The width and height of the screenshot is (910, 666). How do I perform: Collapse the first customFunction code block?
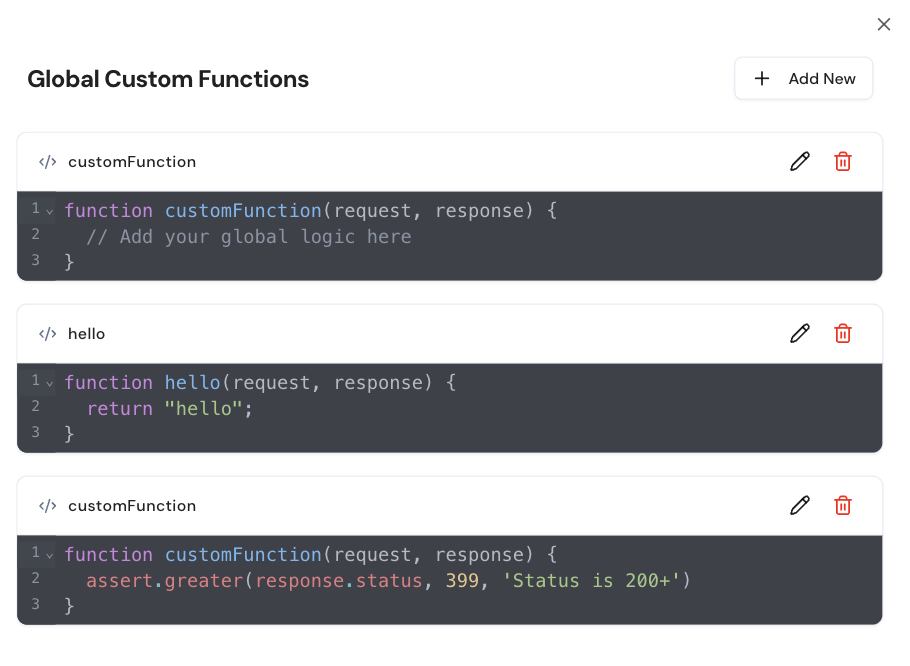click(48, 210)
